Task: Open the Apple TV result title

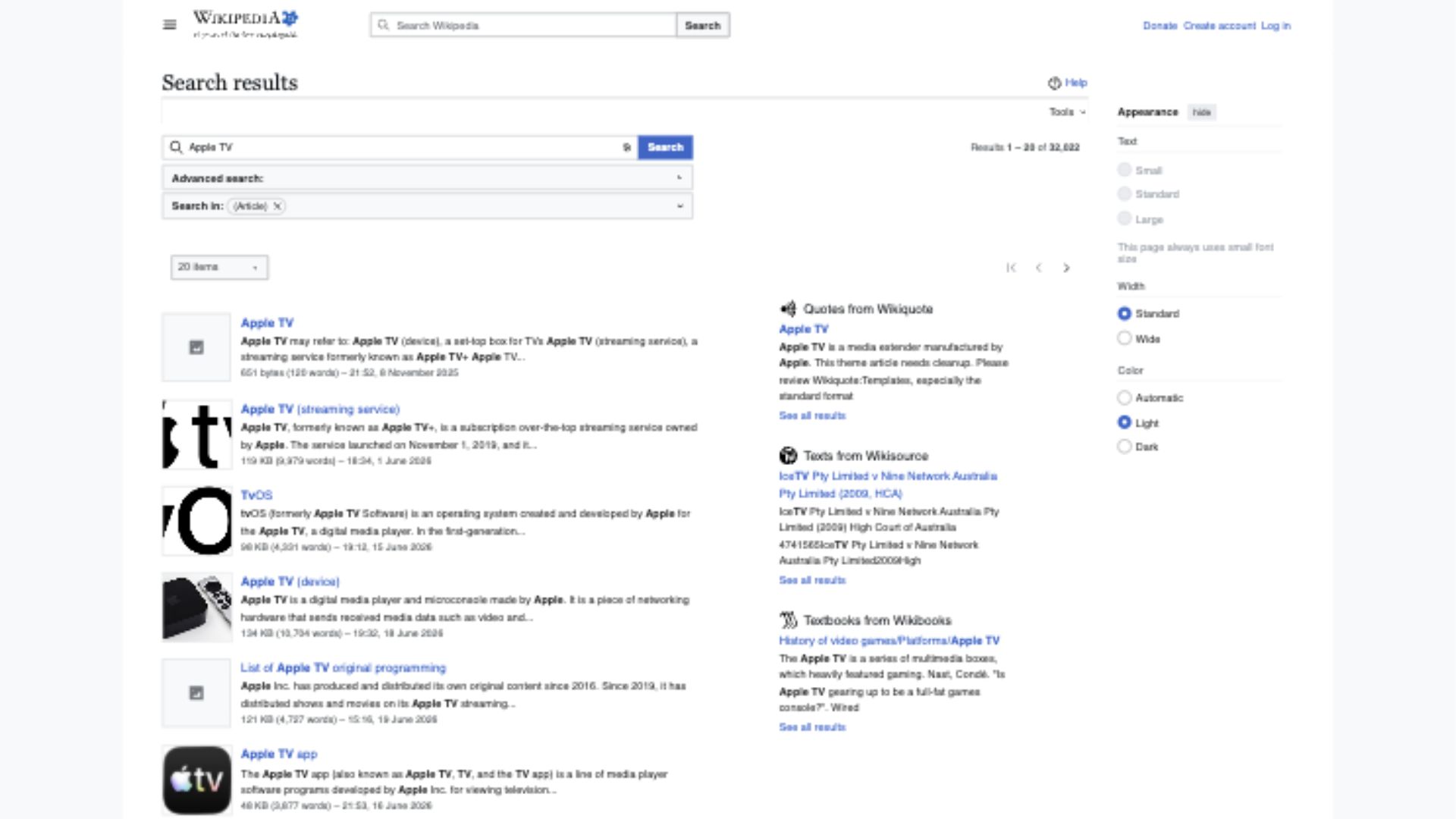Action: (267, 323)
